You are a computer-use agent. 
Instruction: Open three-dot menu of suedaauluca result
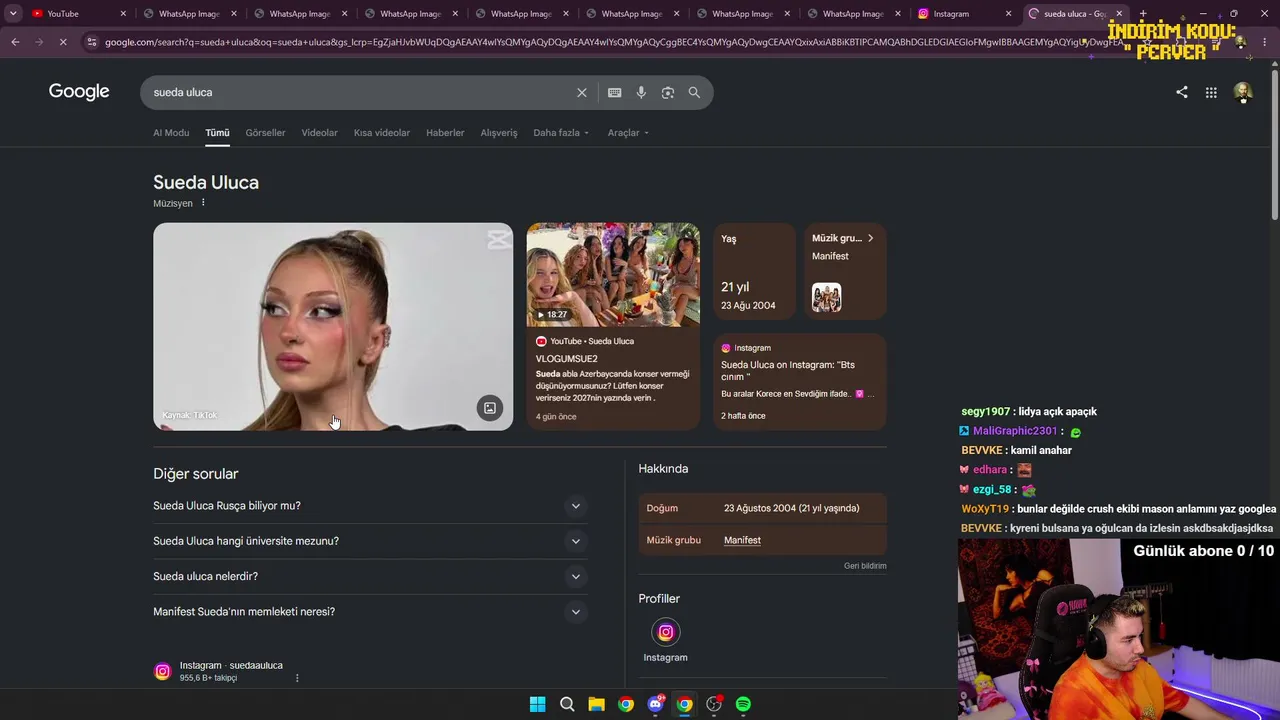[297, 678]
